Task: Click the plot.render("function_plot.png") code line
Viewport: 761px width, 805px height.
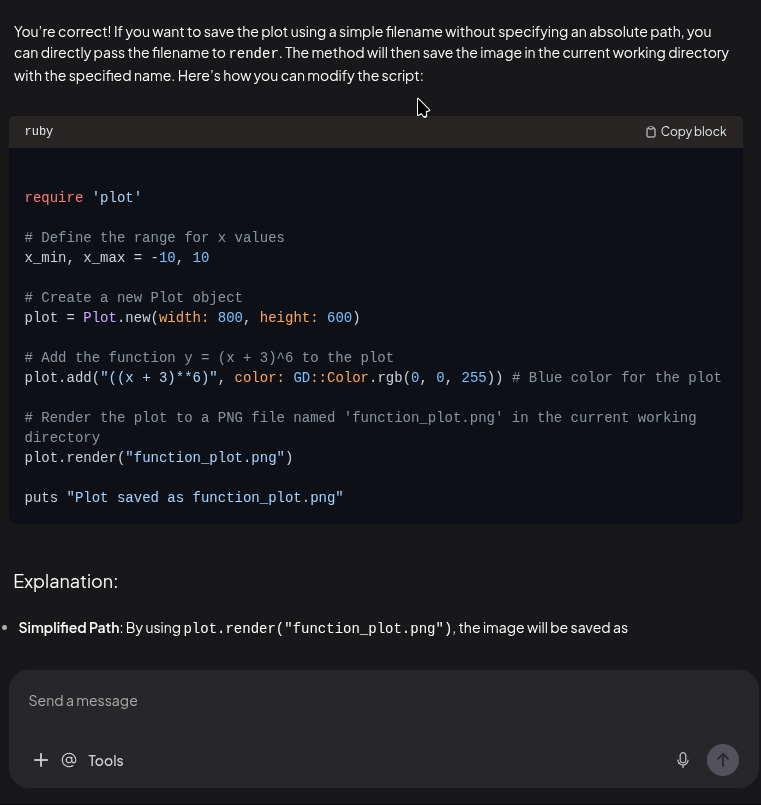Action: [x=159, y=458]
